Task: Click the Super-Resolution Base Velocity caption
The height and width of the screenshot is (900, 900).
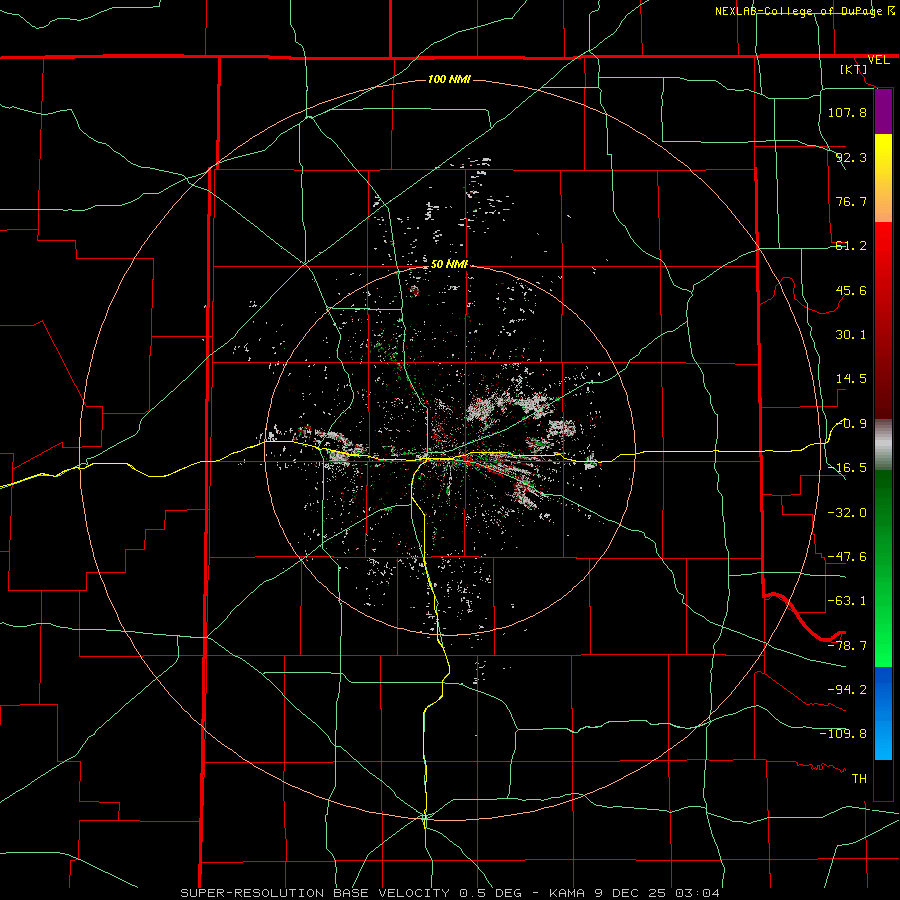Action: pos(449,893)
